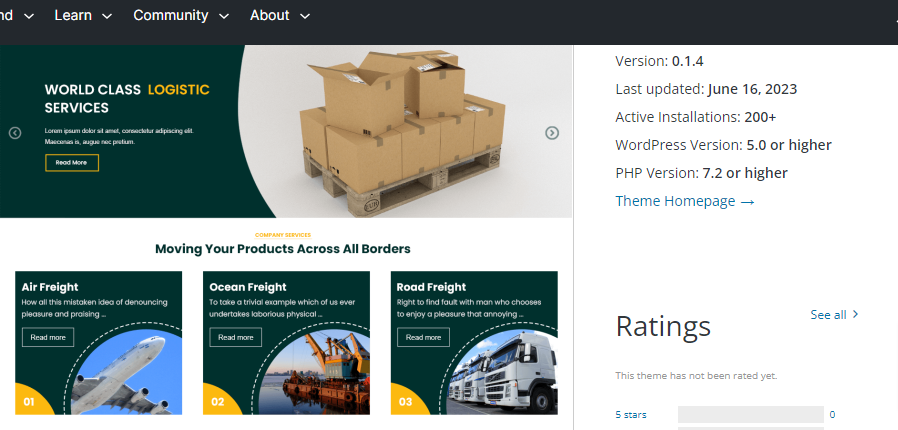Click the 5 stars count of 0
This screenshot has width=898, height=430.
coord(832,415)
